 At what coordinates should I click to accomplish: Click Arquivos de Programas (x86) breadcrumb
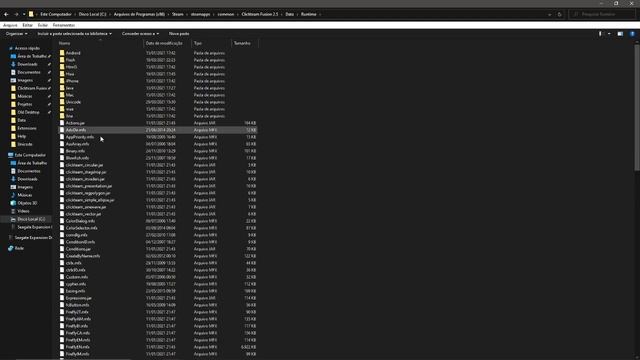coord(139,14)
